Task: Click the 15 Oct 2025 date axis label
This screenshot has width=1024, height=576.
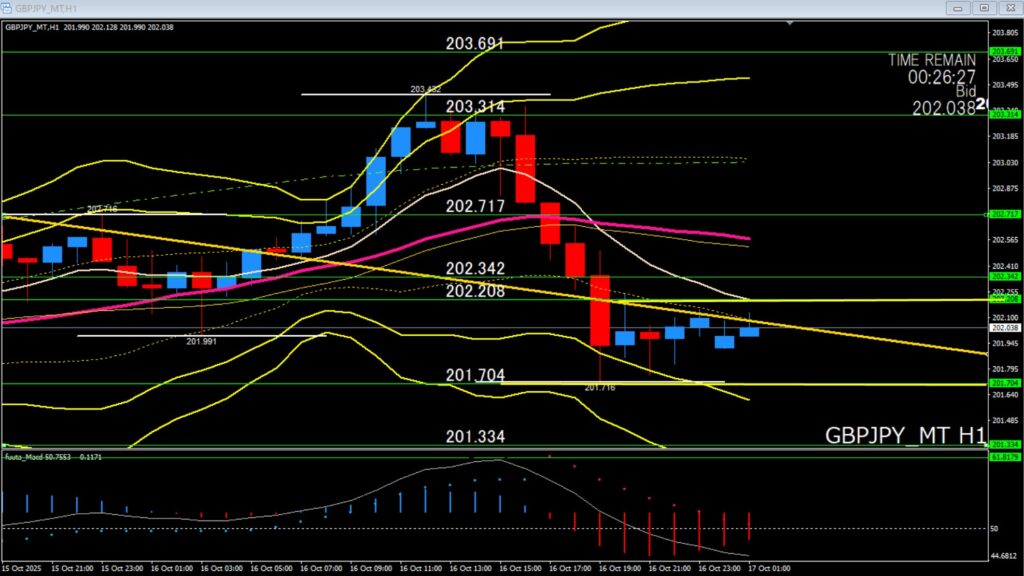Action: click(x=22, y=568)
